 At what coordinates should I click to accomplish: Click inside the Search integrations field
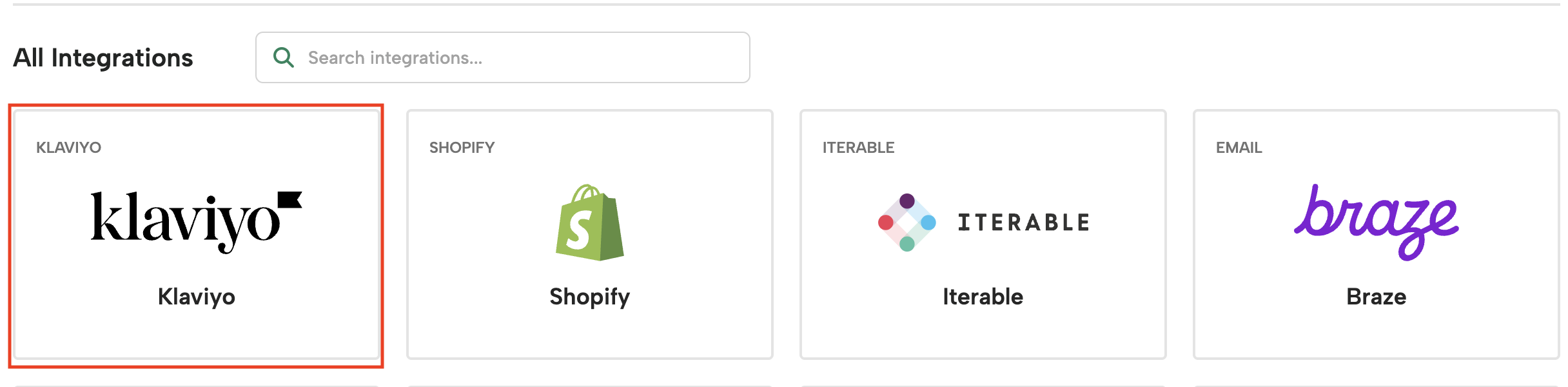503,57
